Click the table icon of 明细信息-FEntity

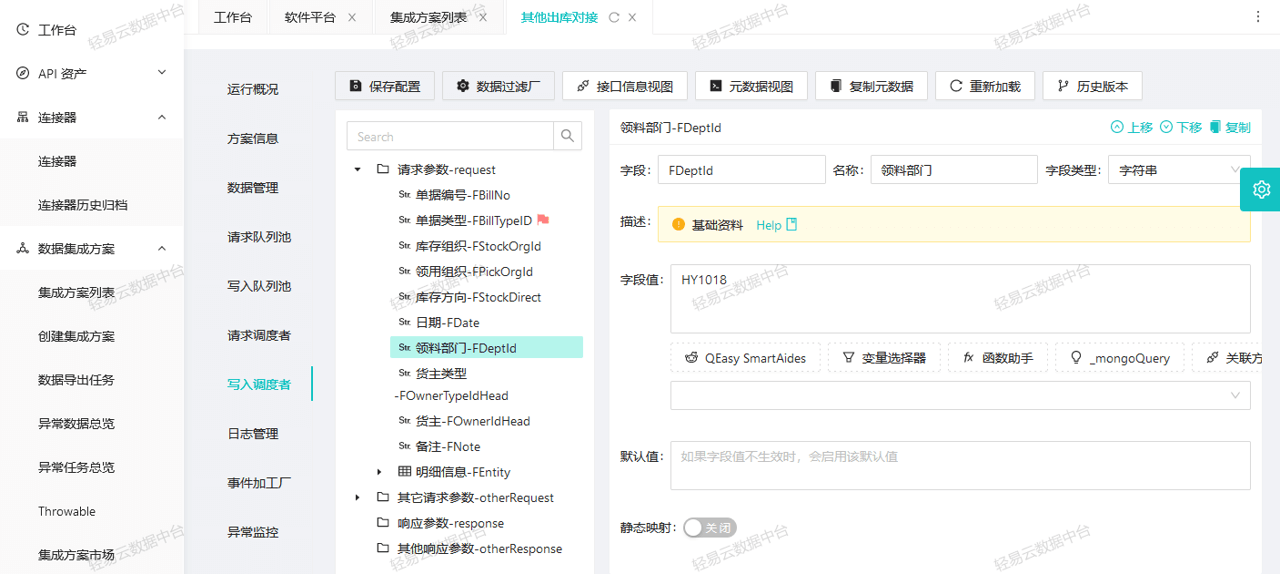(404, 471)
